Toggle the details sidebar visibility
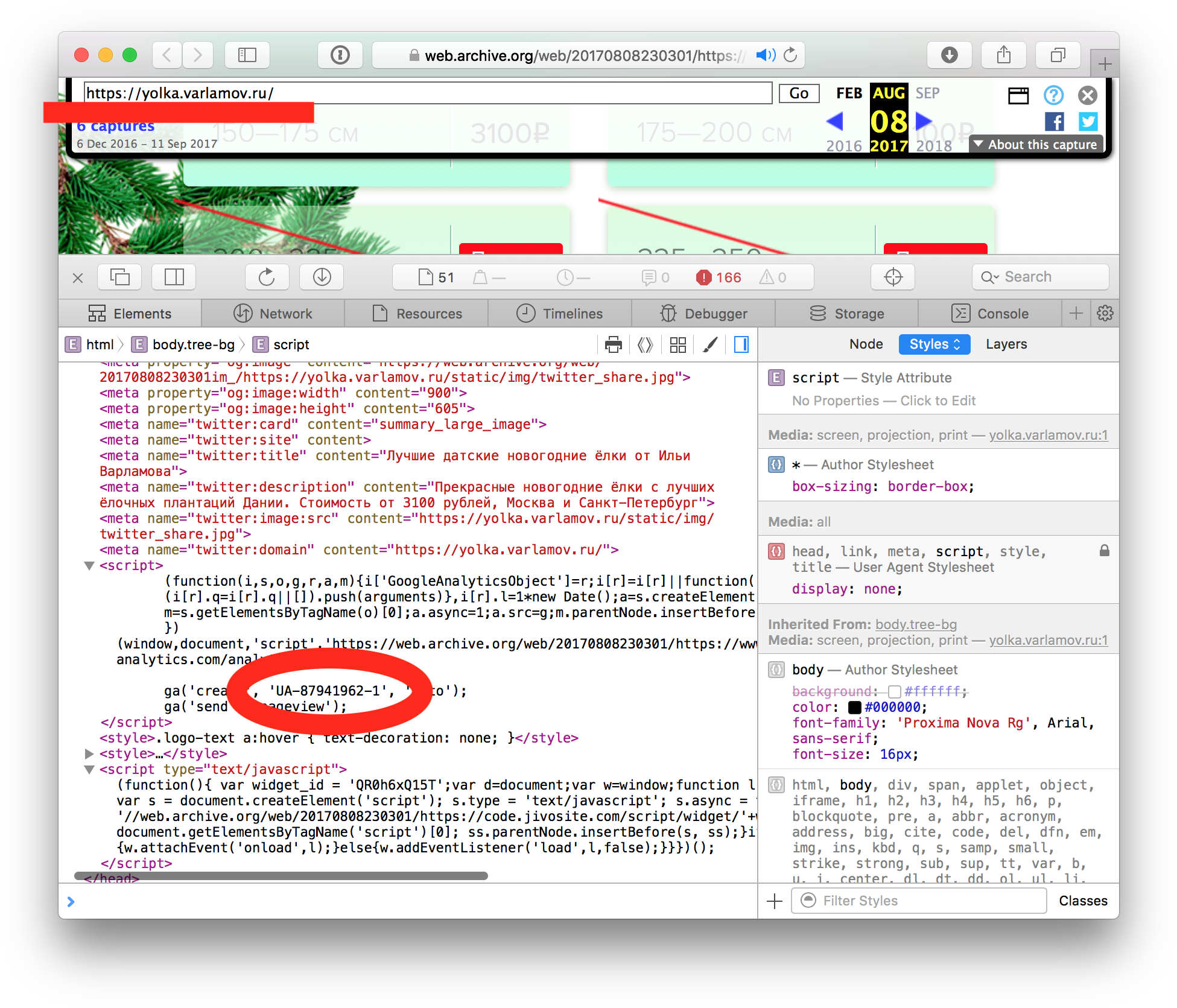 741,344
